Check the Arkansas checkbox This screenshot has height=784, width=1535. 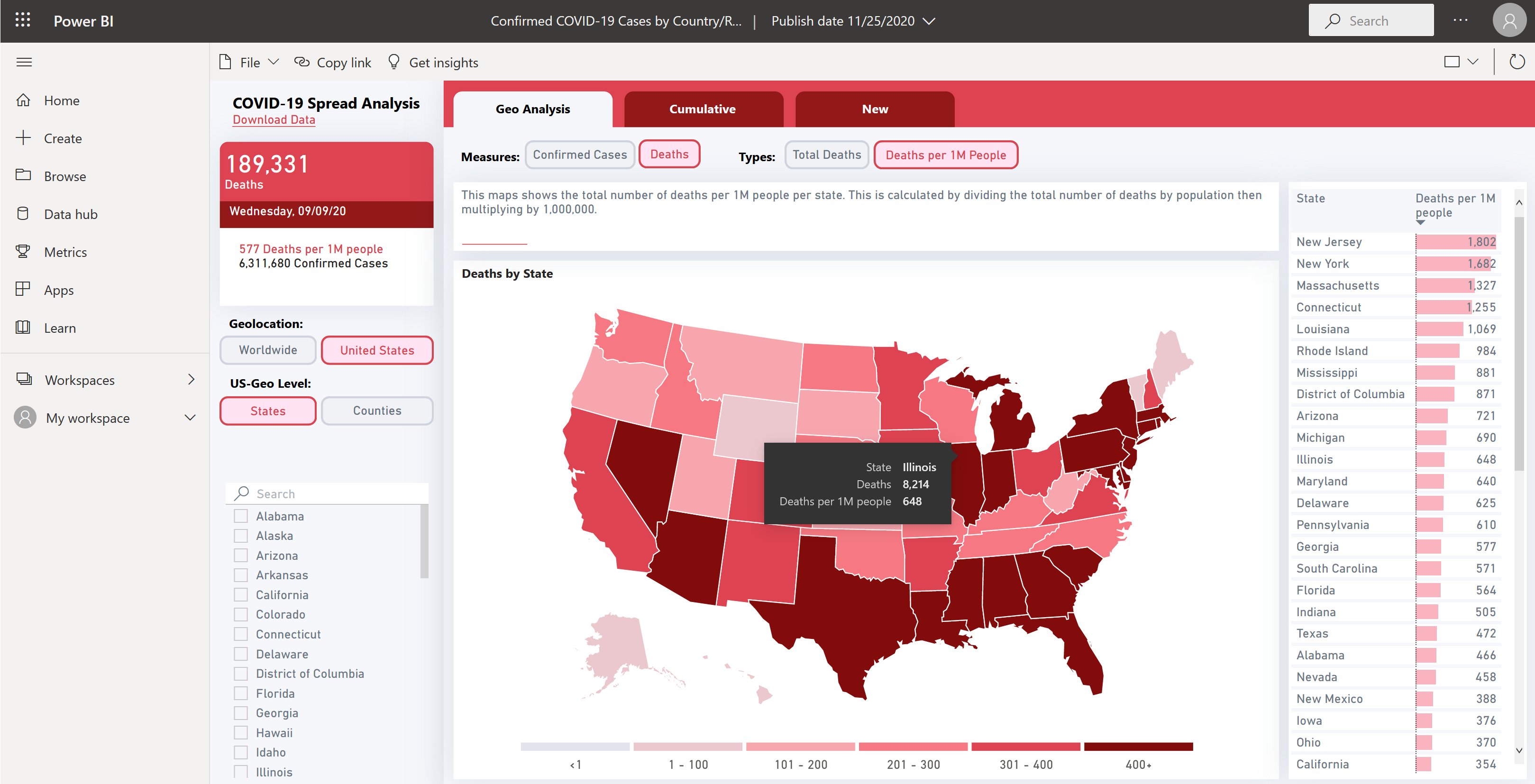[241, 575]
